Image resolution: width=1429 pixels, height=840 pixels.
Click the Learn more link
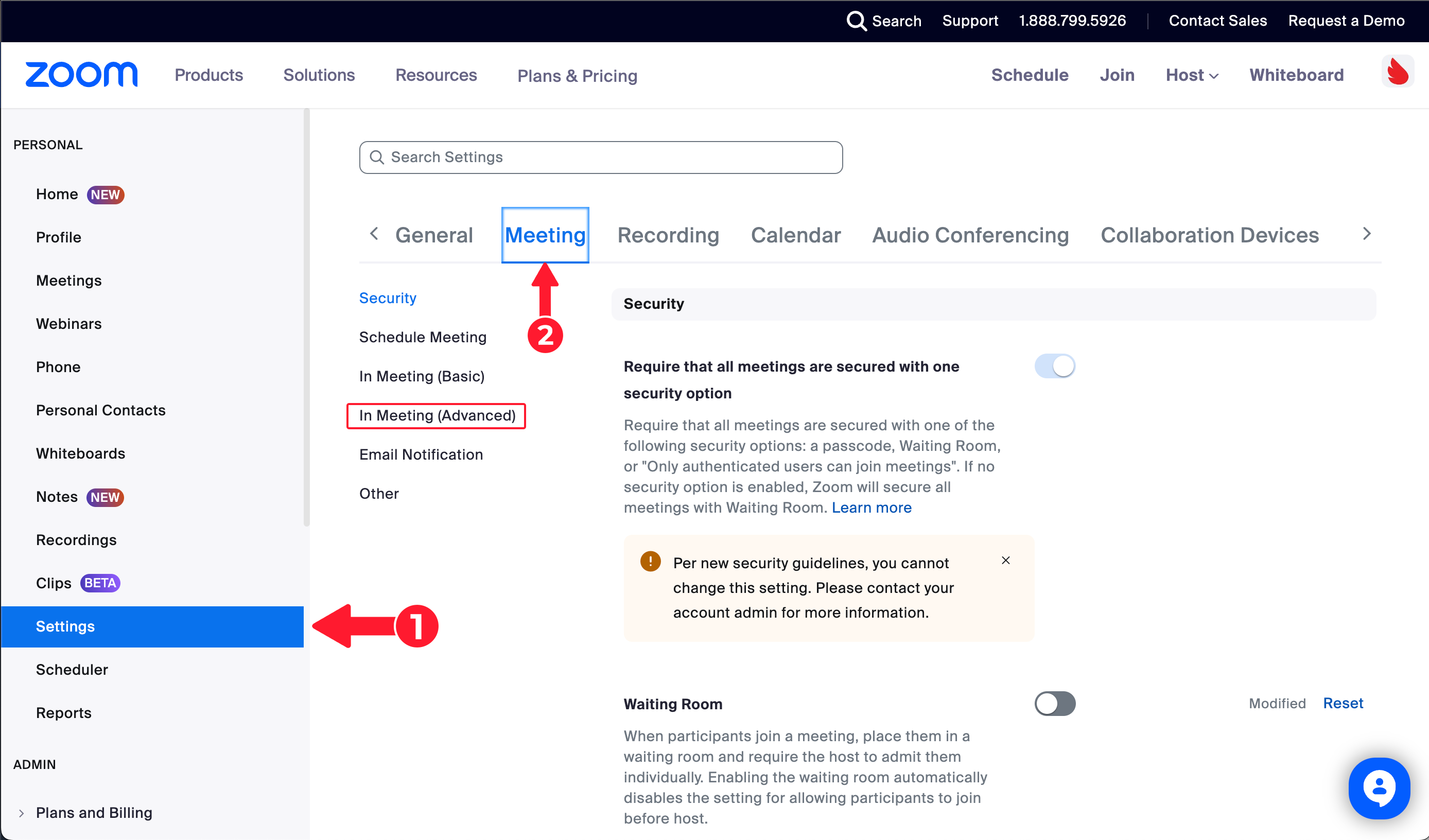[x=871, y=507]
